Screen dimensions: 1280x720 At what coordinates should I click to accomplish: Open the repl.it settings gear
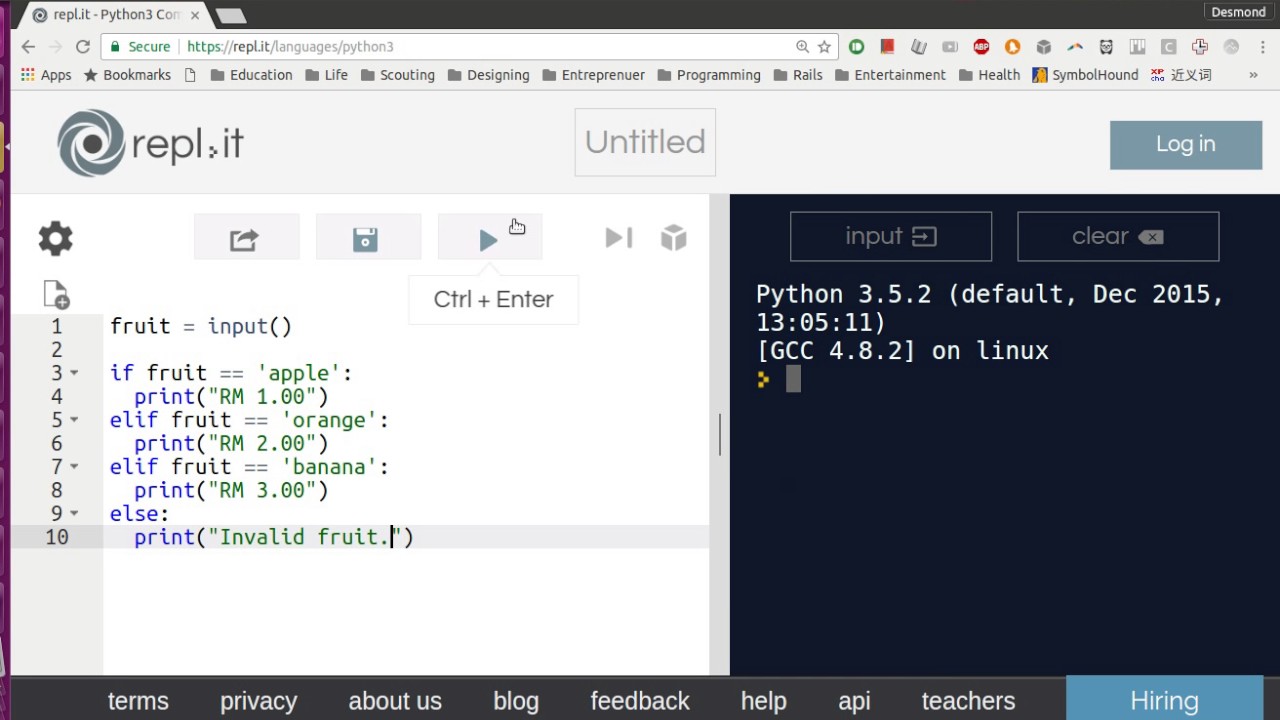pyautogui.click(x=56, y=239)
